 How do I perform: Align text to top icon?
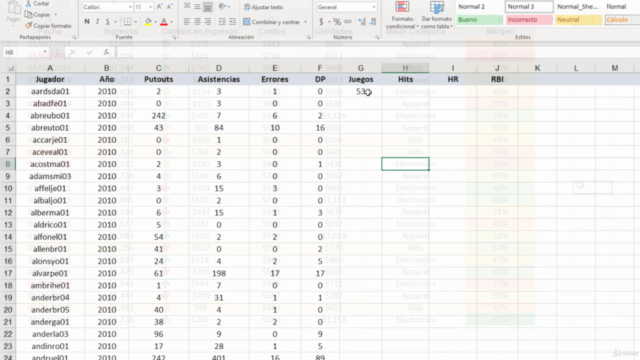[x=187, y=7]
